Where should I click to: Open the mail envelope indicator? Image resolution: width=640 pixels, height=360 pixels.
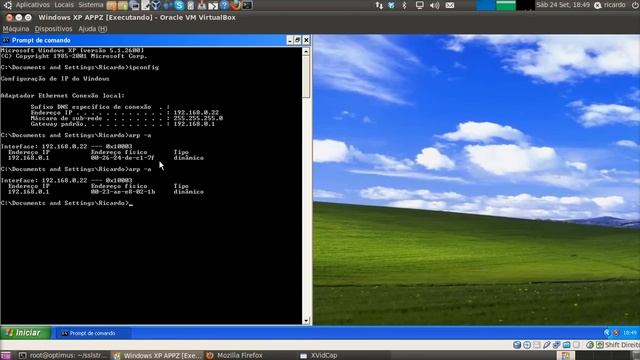(450, 5)
